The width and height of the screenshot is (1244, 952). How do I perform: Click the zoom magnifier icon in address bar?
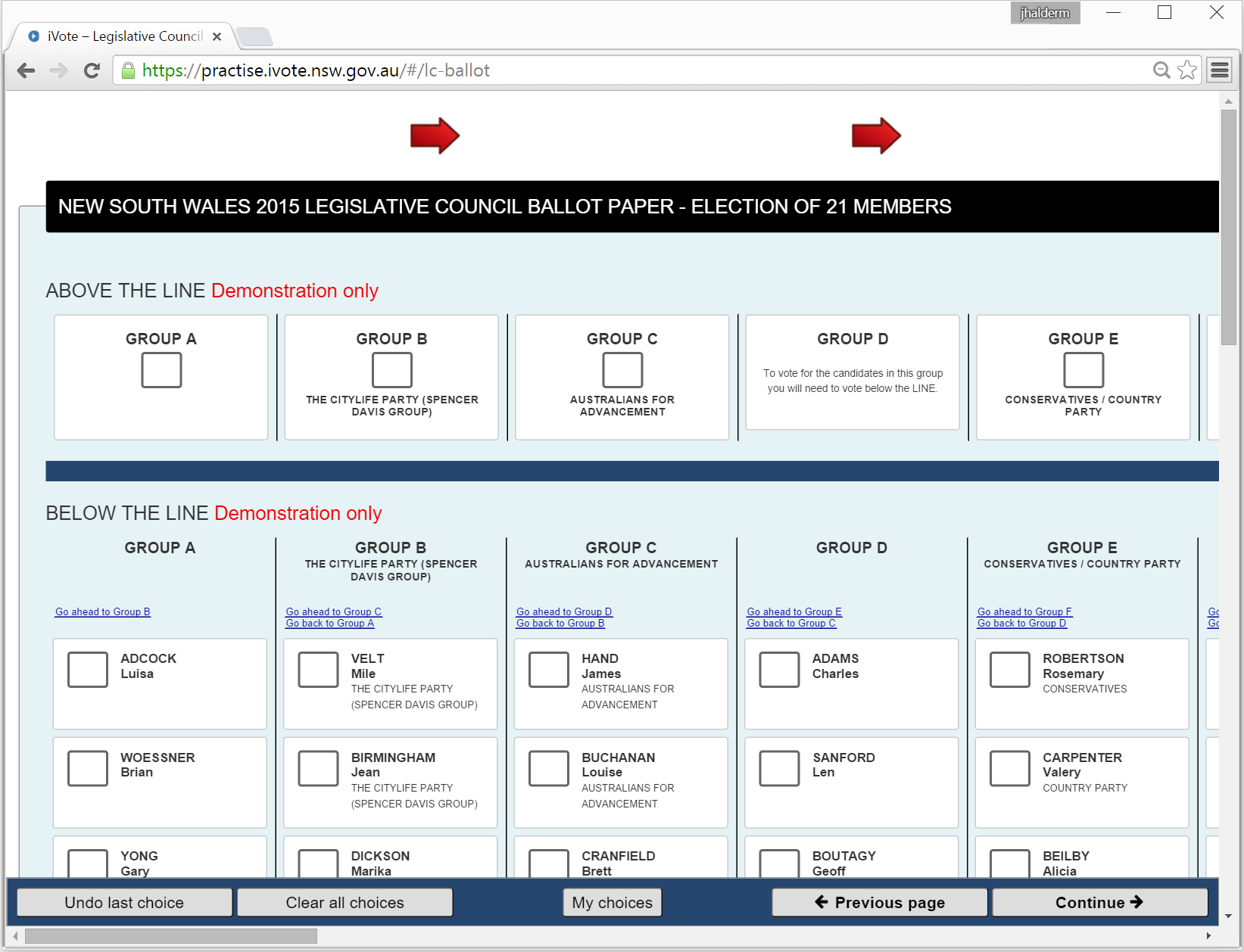pos(1161,70)
